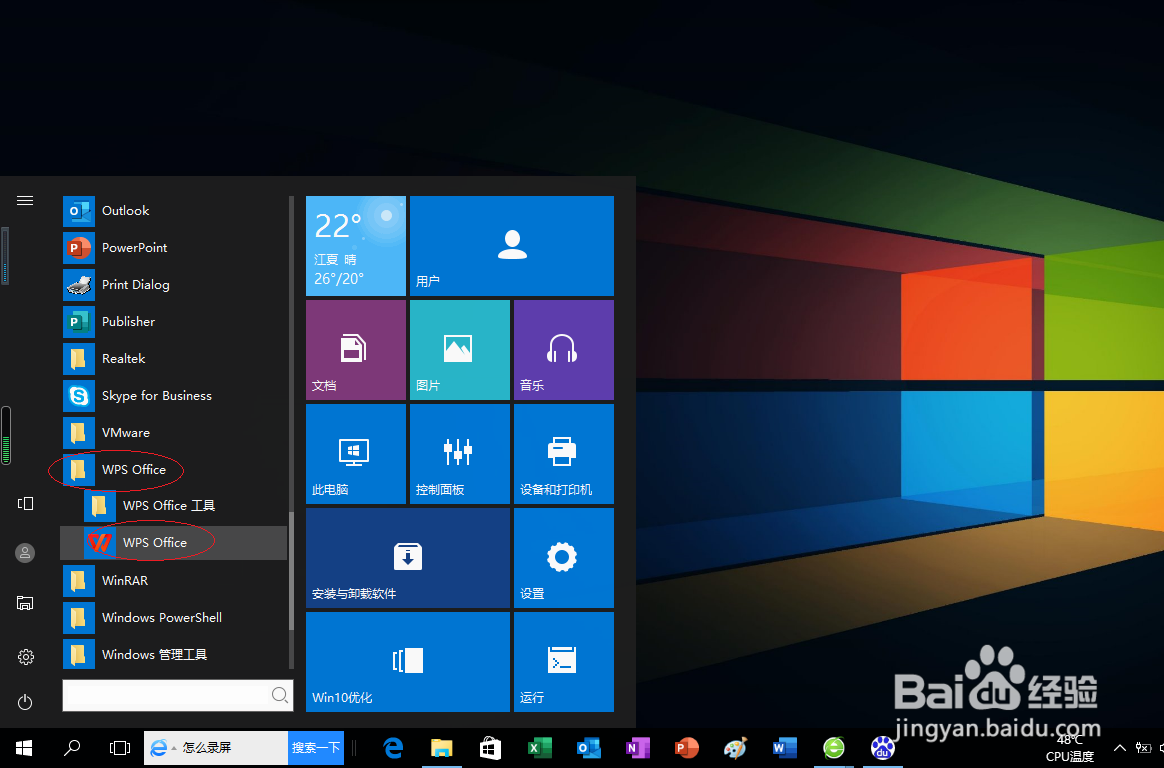Image resolution: width=1164 pixels, height=768 pixels.
Task: Open Excel from the taskbar
Action: 540,748
